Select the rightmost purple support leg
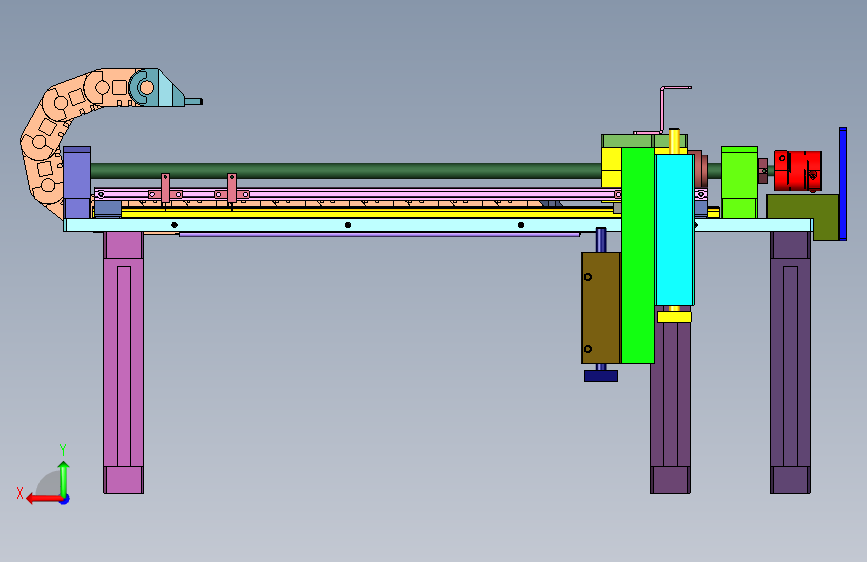 pos(790,362)
